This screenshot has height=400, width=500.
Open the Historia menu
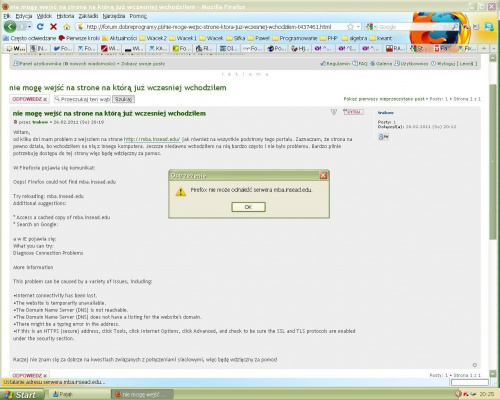point(65,16)
